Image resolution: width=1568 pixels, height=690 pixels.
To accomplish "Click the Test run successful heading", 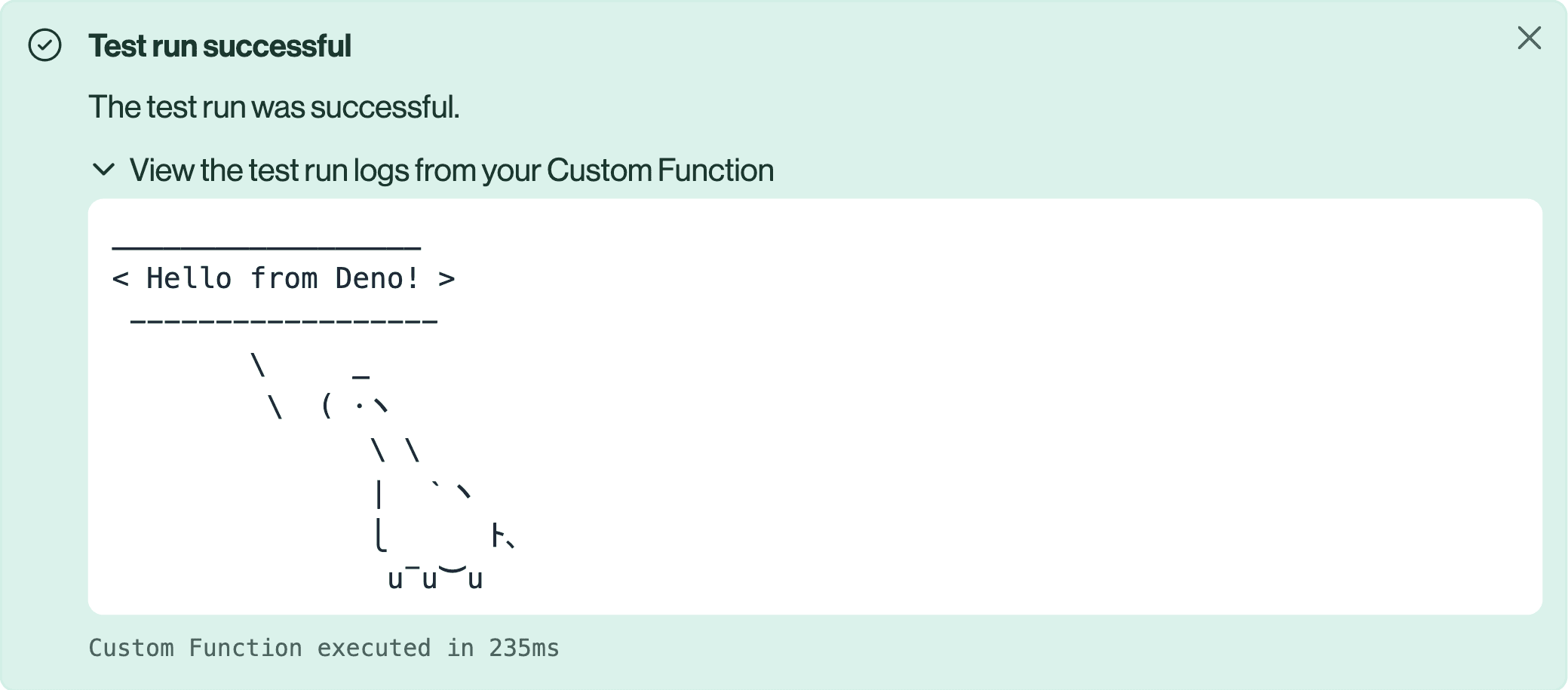I will [x=220, y=45].
